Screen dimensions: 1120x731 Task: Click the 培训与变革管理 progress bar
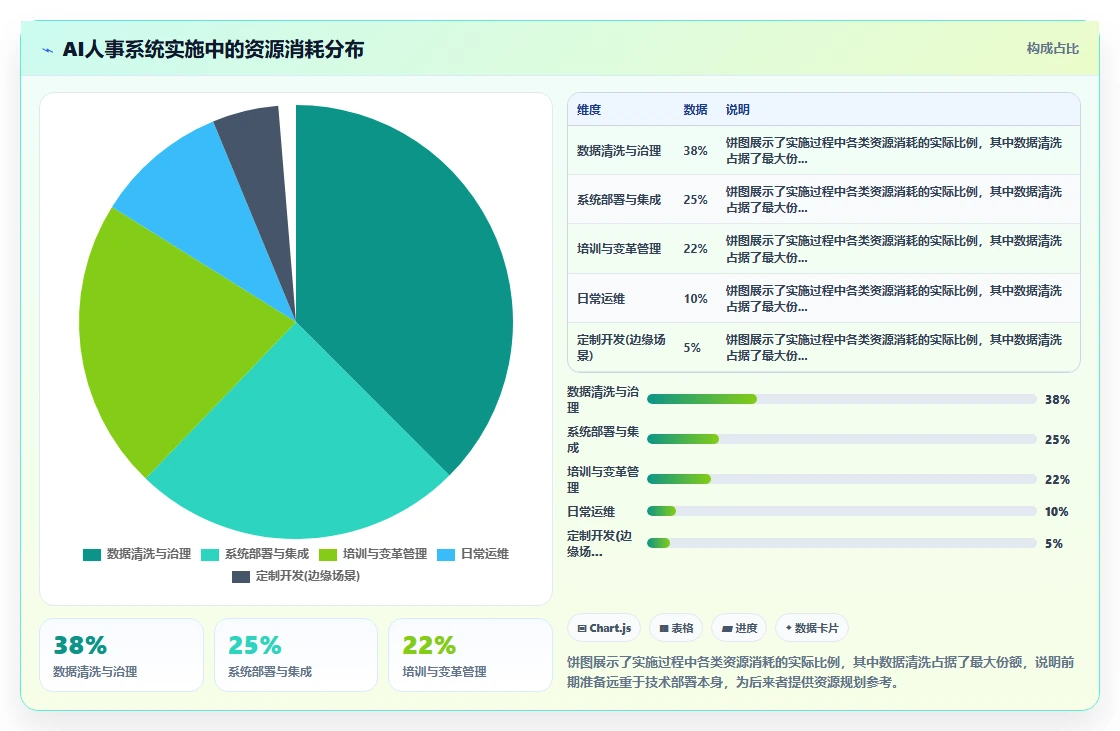(x=841, y=479)
